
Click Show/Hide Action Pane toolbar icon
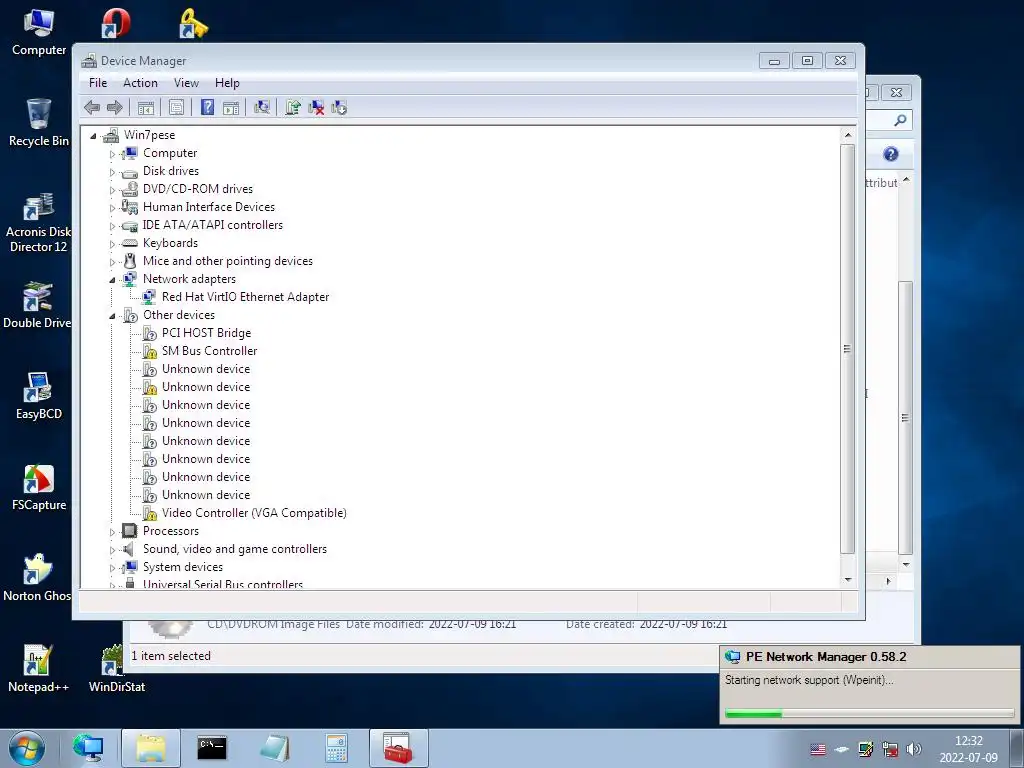pos(231,107)
